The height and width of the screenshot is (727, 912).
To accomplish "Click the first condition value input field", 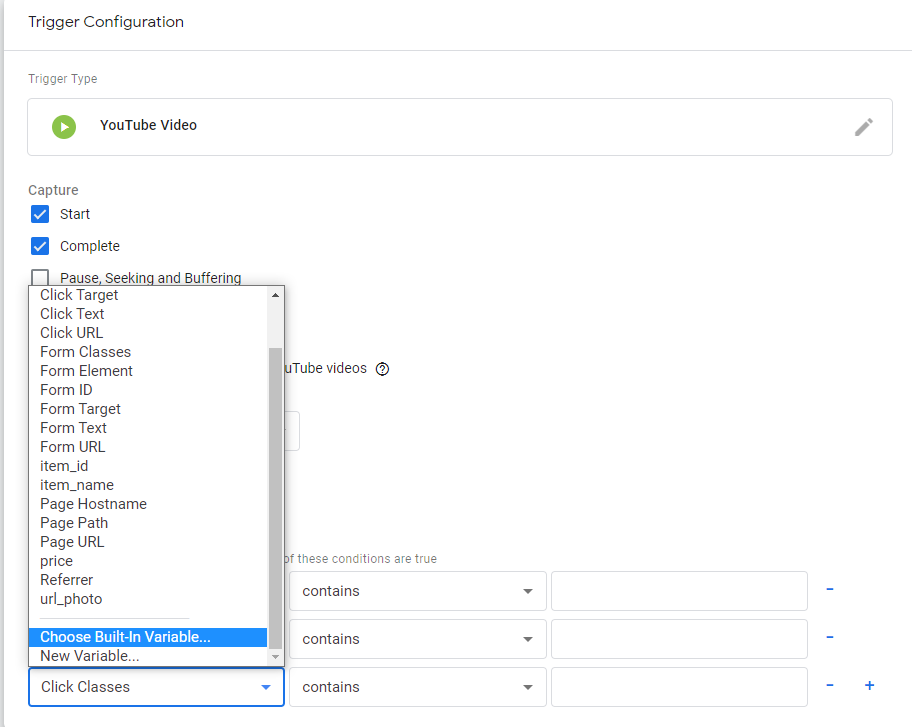I will (679, 591).
